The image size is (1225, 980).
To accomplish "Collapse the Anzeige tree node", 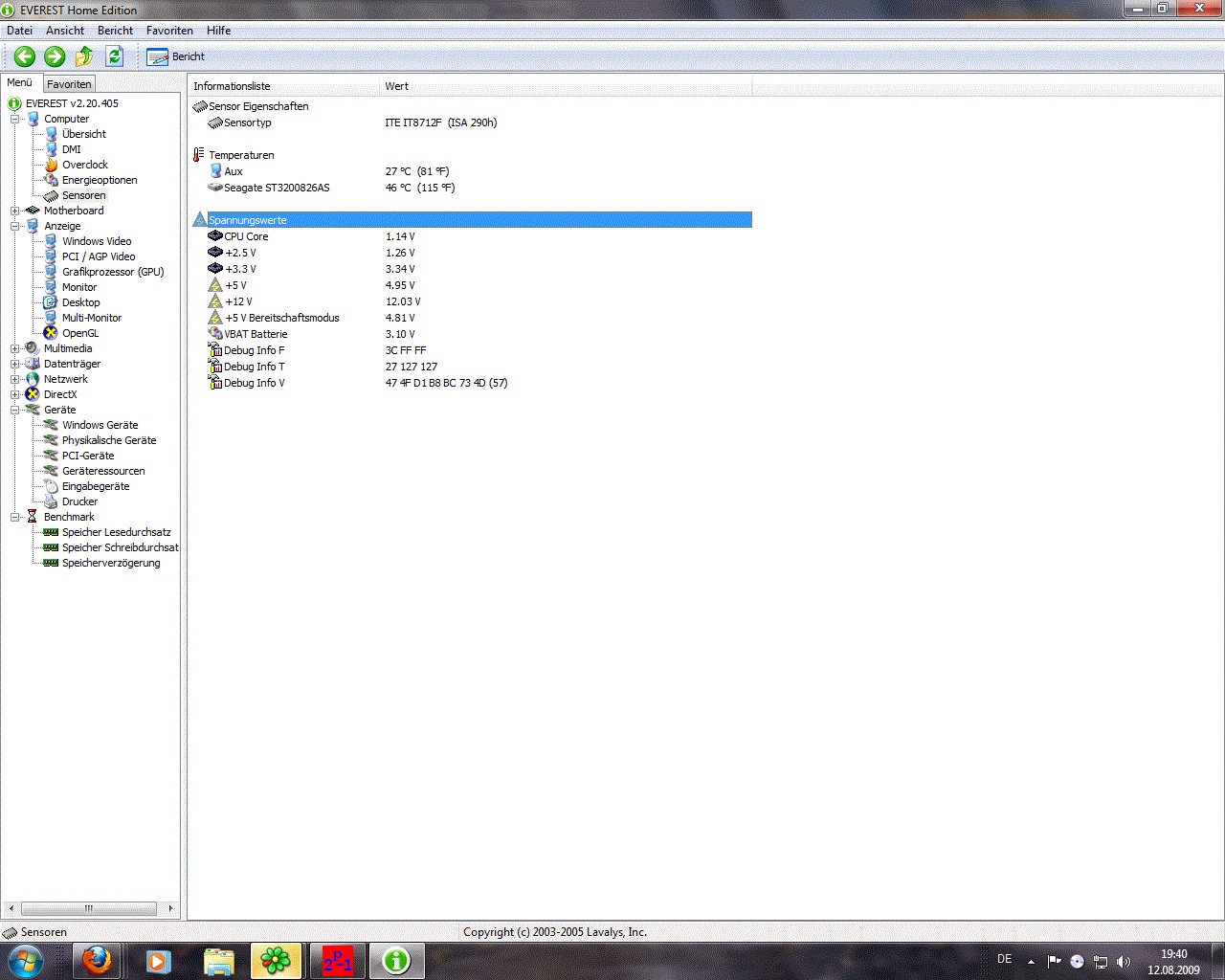I will pyautogui.click(x=15, y=226).
